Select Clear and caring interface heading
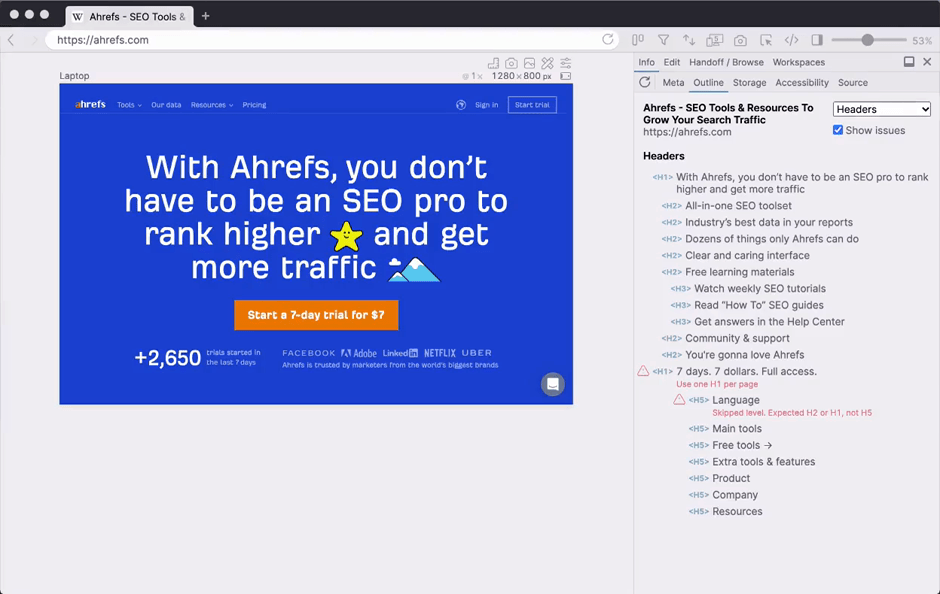Screen dimensions: 940x594 (748, 255)
